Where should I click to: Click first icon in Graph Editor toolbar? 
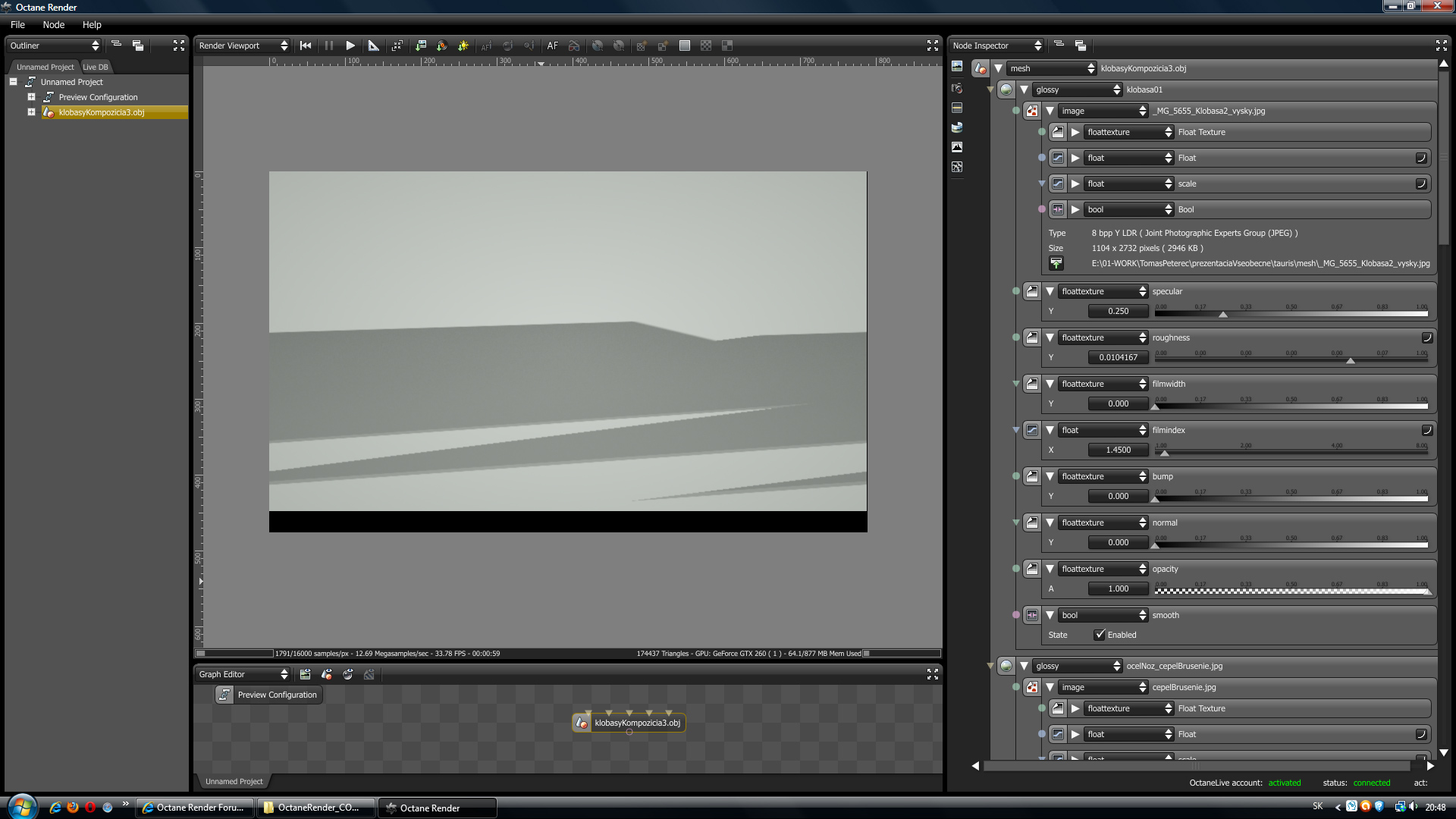point(306,674)
